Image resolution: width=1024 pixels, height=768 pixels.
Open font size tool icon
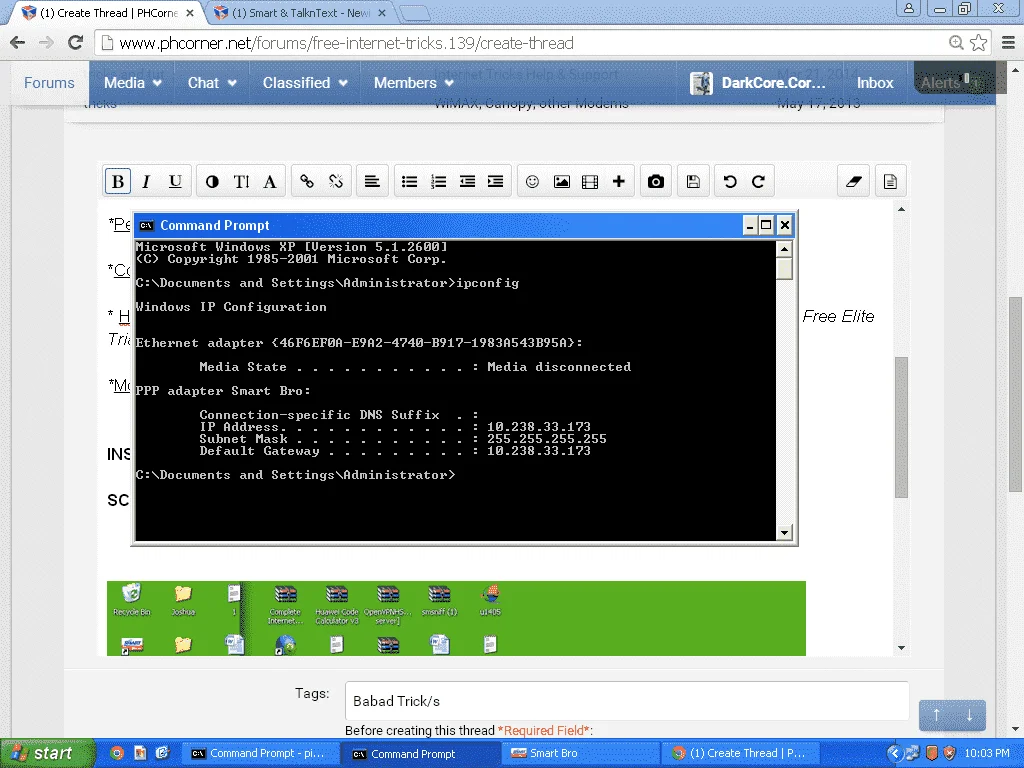click(241, 182)
